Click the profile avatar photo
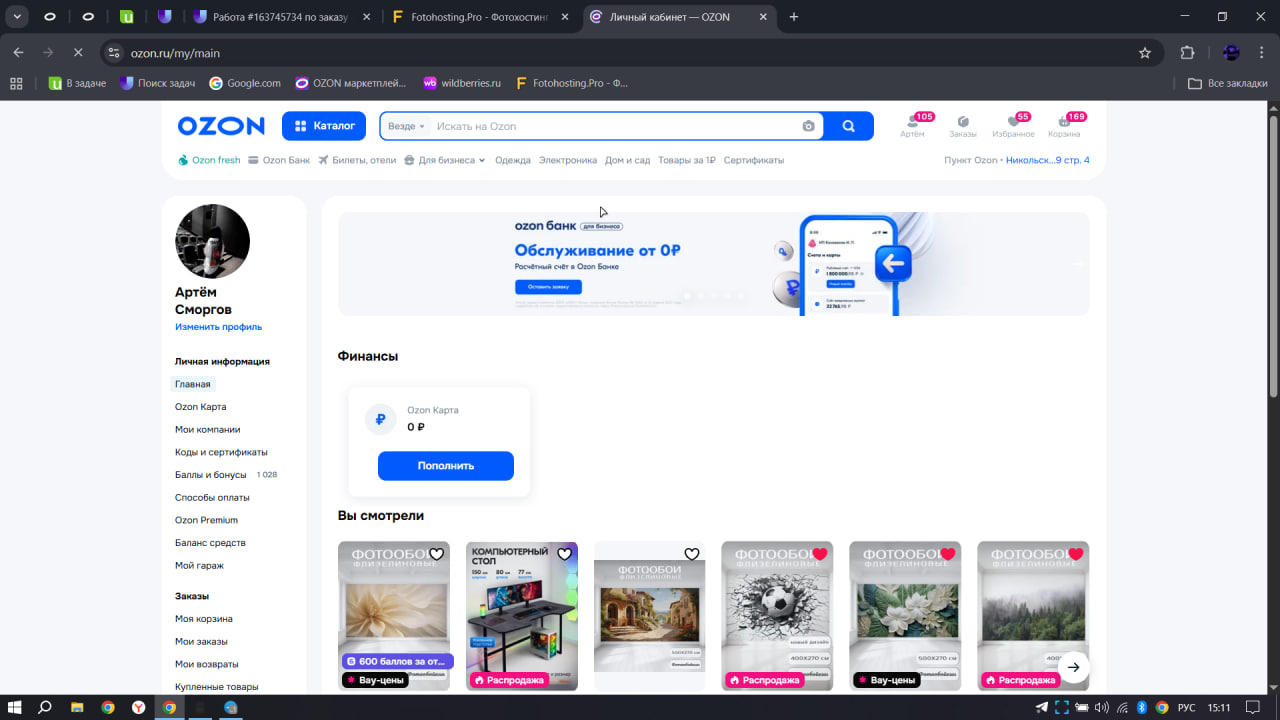 (x=212, y=241)
